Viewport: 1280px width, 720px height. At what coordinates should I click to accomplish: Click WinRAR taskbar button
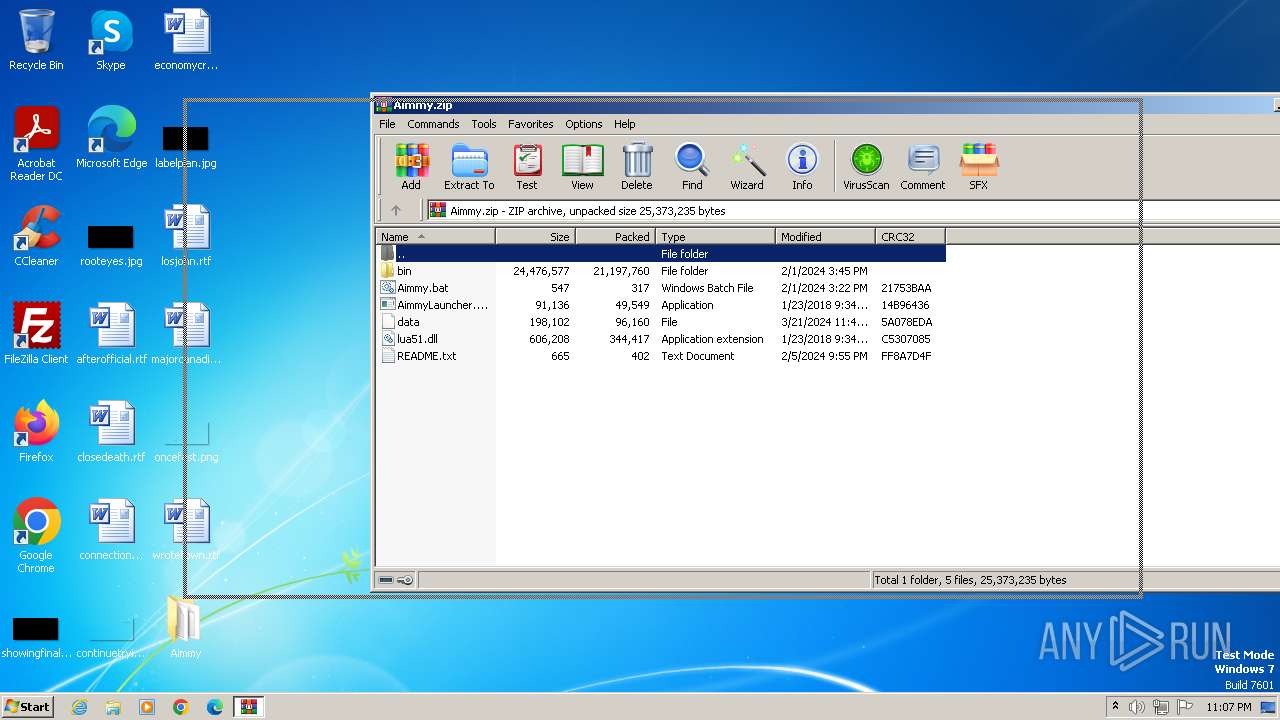[x=248, y=707]
